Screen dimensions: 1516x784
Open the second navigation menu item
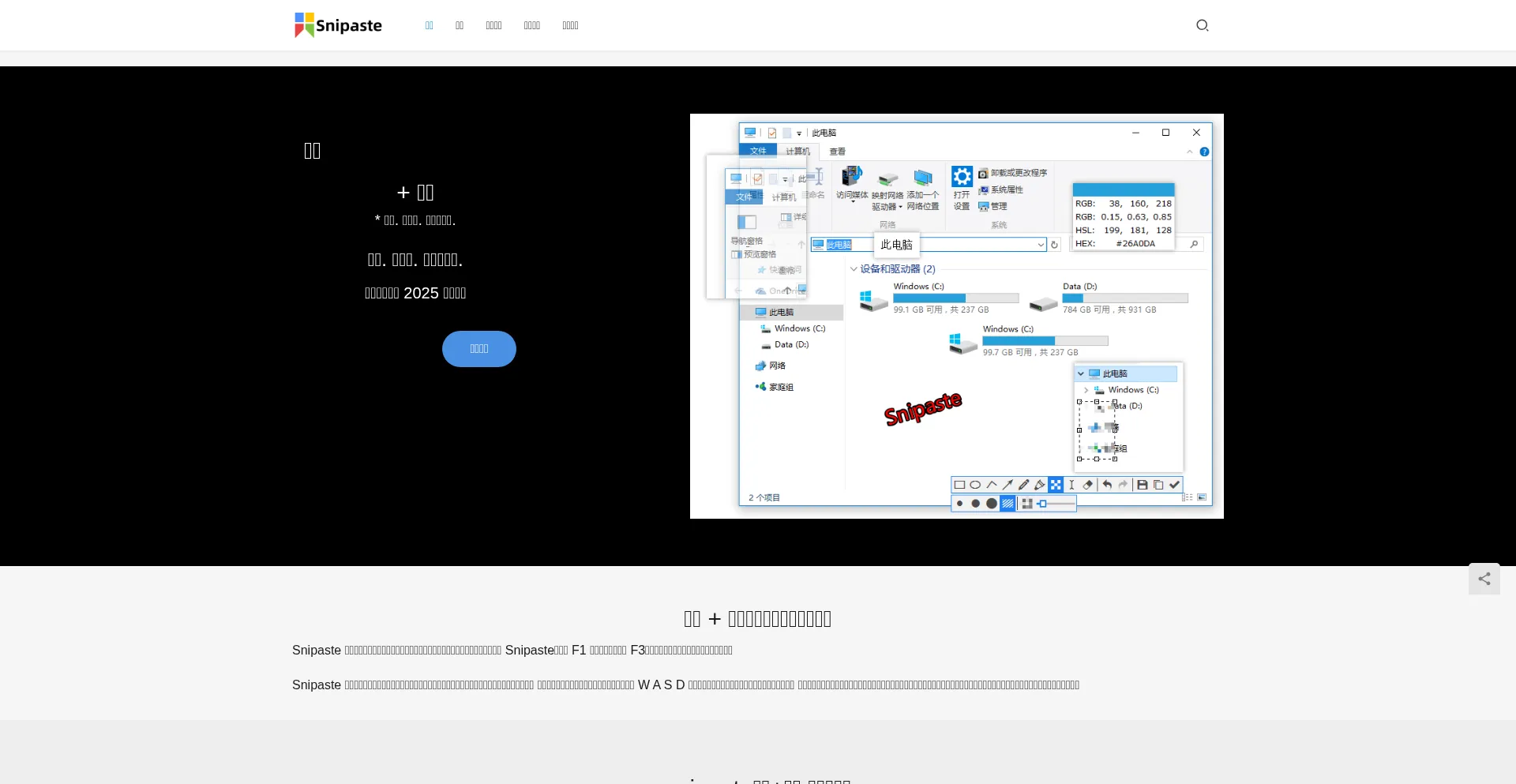[460, 25]
